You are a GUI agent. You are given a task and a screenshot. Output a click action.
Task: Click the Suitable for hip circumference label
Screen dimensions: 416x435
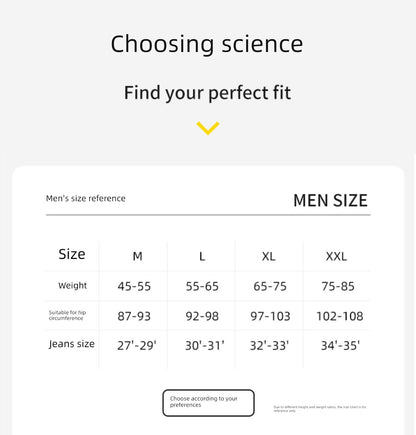tap(67, 315)
